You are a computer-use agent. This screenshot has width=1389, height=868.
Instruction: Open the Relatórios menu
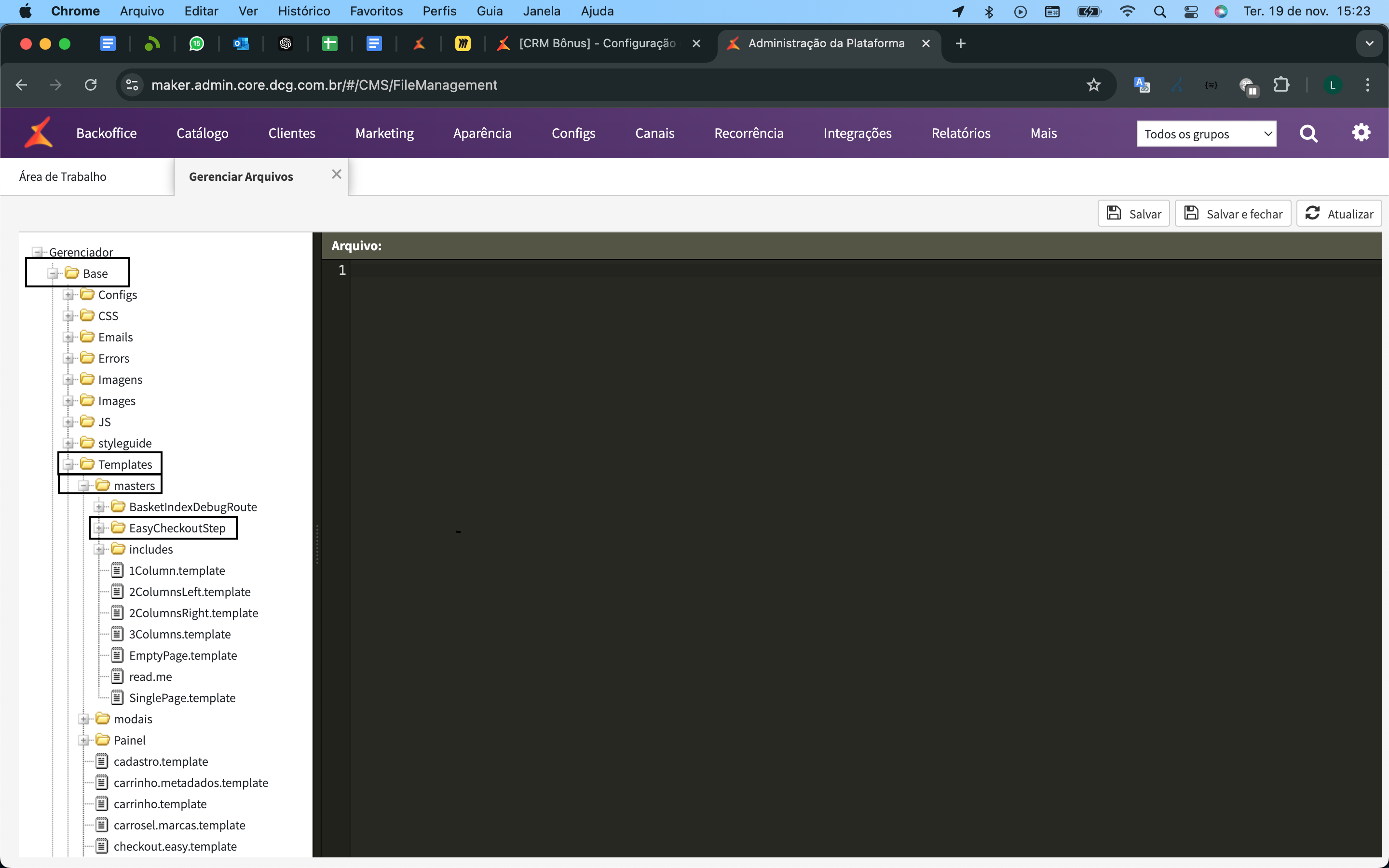point(961,133)
